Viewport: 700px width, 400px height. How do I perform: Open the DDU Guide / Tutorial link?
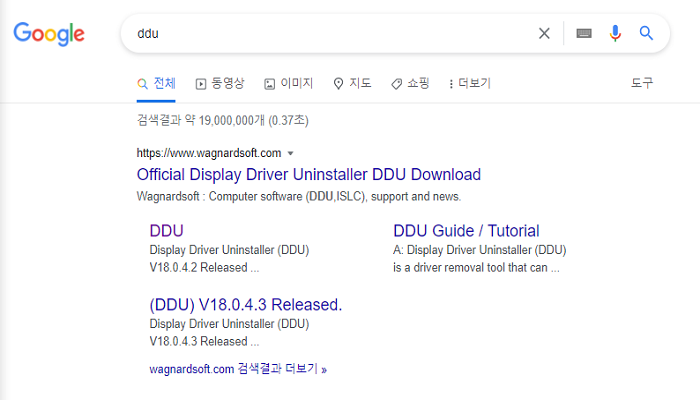(466, 231)
